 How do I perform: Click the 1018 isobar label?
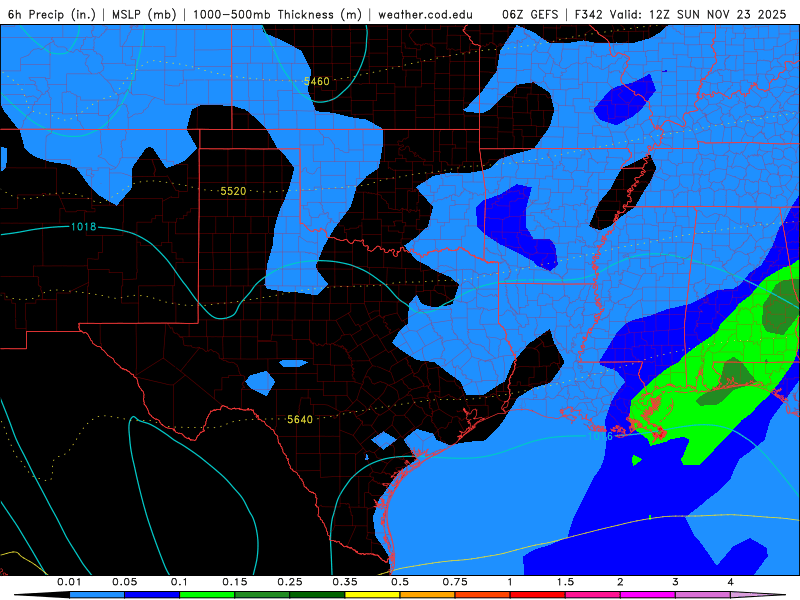[x=83, y=227]
